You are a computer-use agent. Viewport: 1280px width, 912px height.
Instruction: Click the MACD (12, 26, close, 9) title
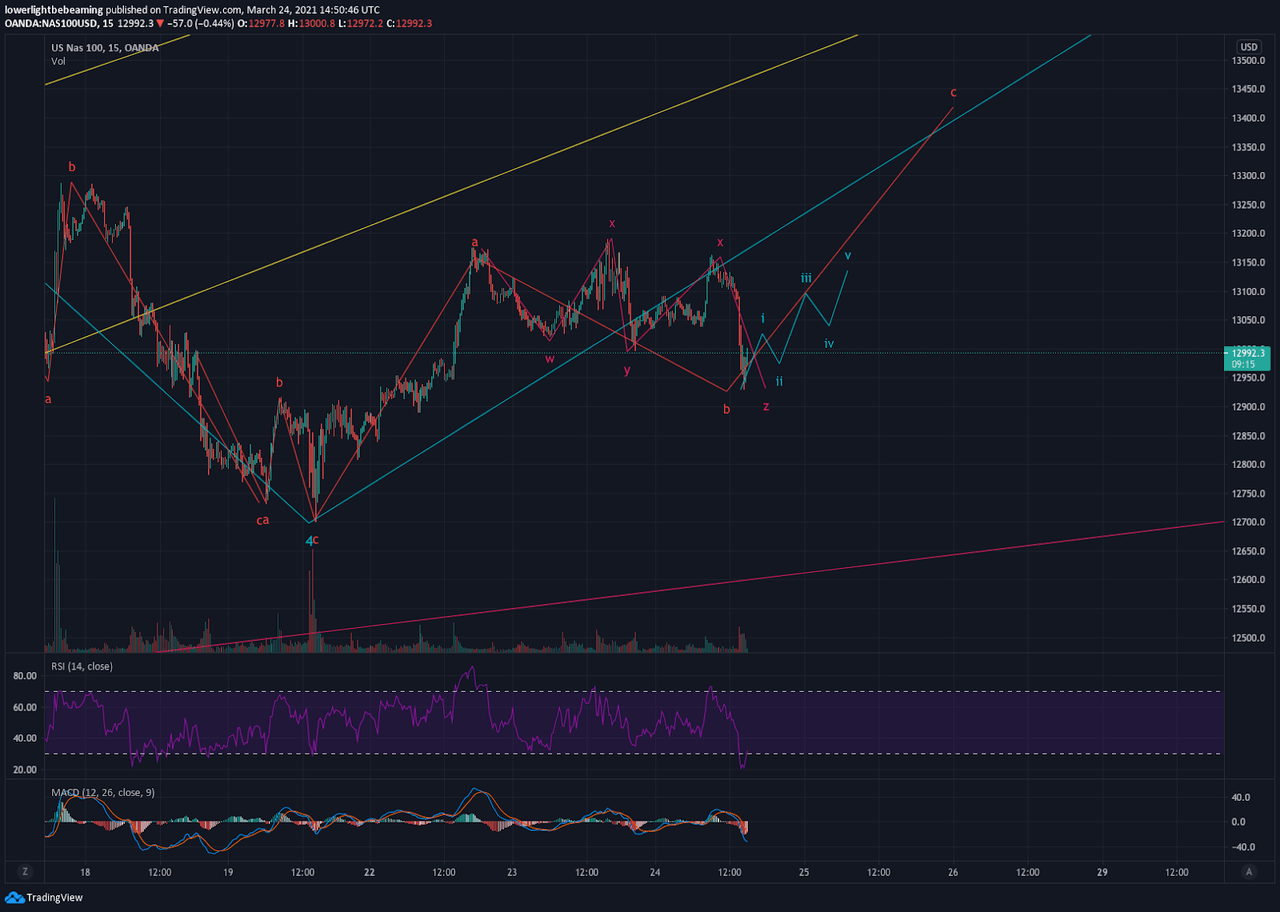(x=103, y=792)
